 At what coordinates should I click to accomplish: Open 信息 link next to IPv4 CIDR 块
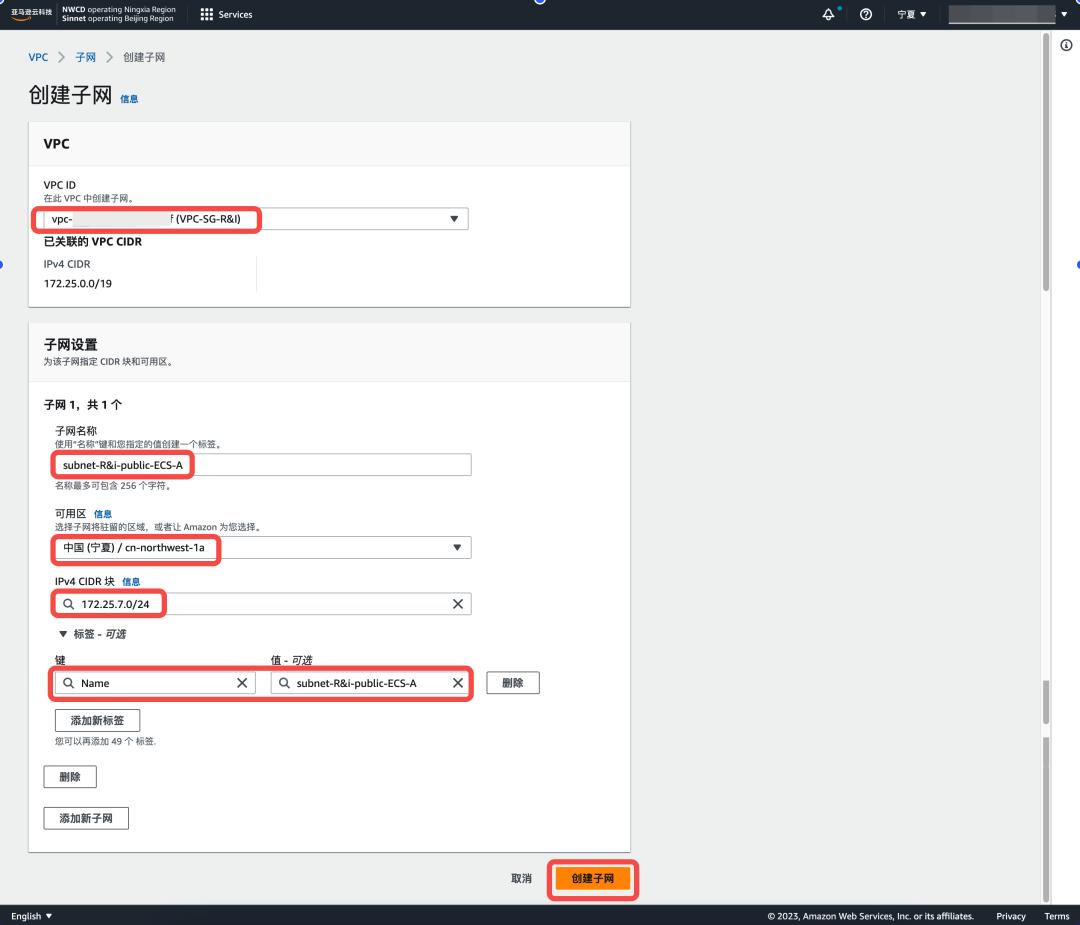point(131,582)
